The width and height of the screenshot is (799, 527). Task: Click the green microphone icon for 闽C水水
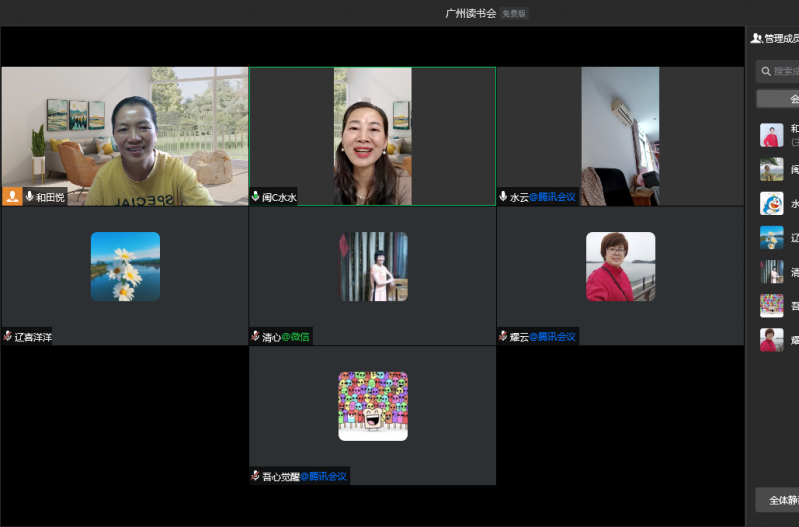click(x=256, y=197)
